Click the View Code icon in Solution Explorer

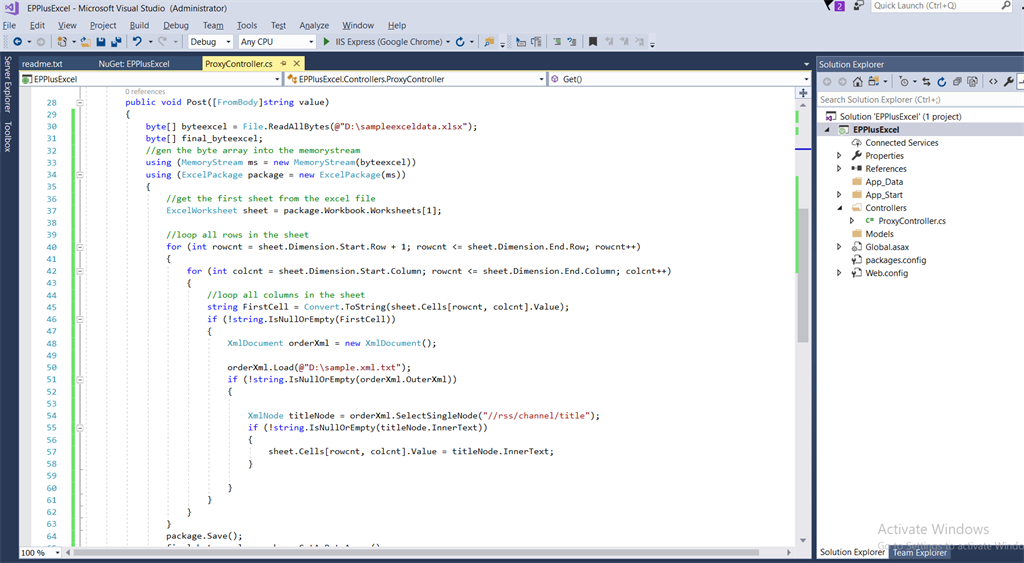click(x=992, y=81)
